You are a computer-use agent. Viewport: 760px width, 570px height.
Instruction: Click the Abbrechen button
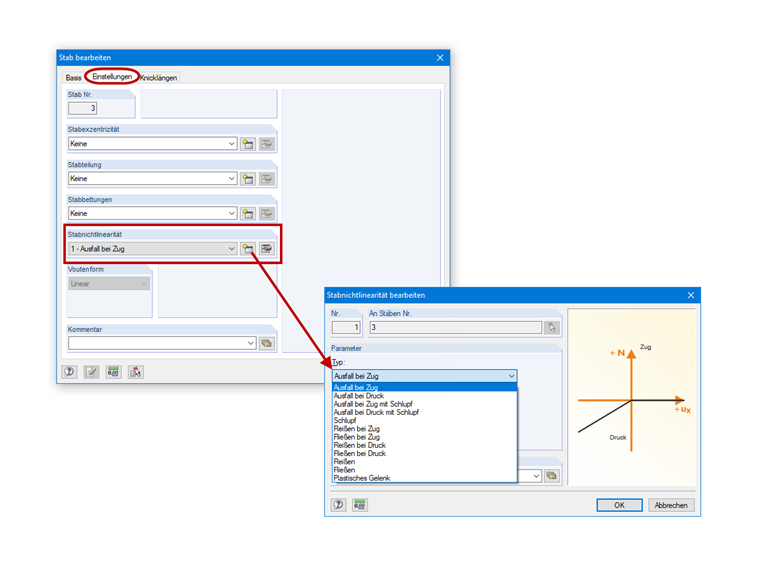click(x=671, y=505)
